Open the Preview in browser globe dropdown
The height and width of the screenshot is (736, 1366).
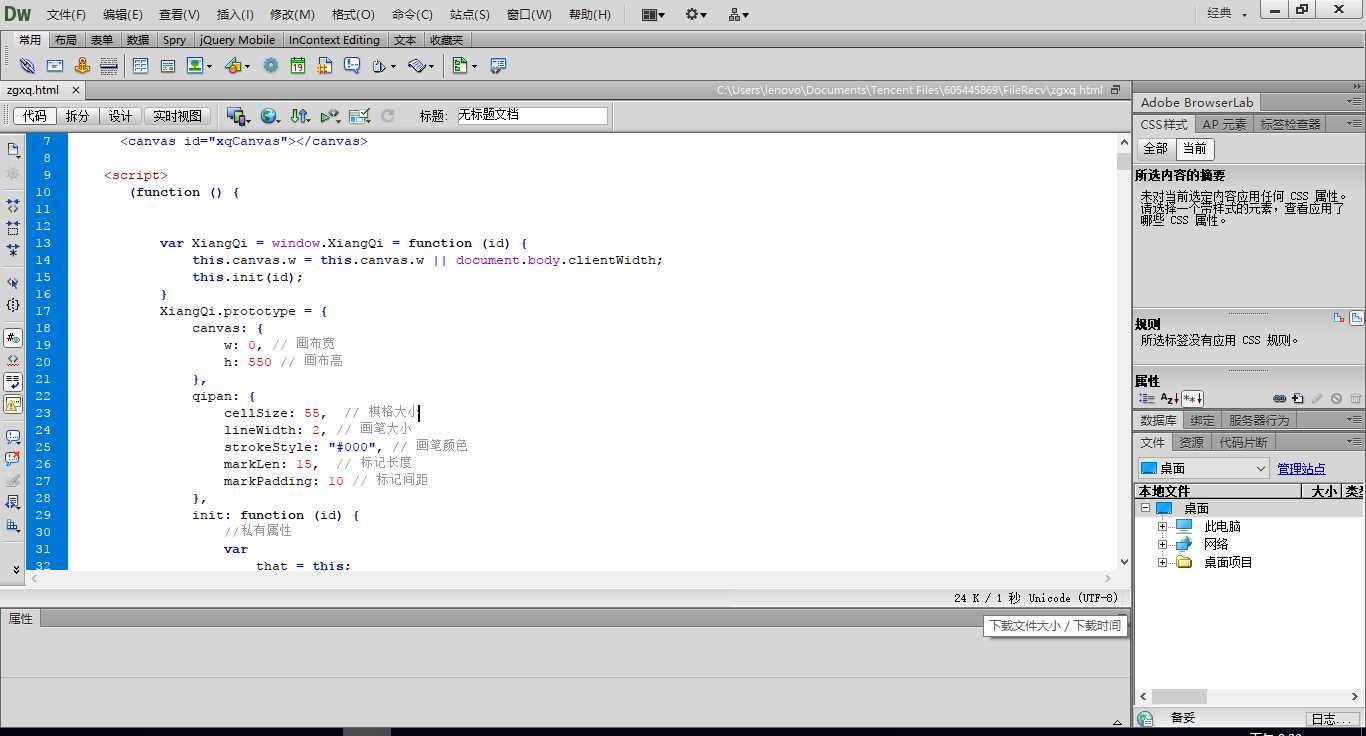270,116
